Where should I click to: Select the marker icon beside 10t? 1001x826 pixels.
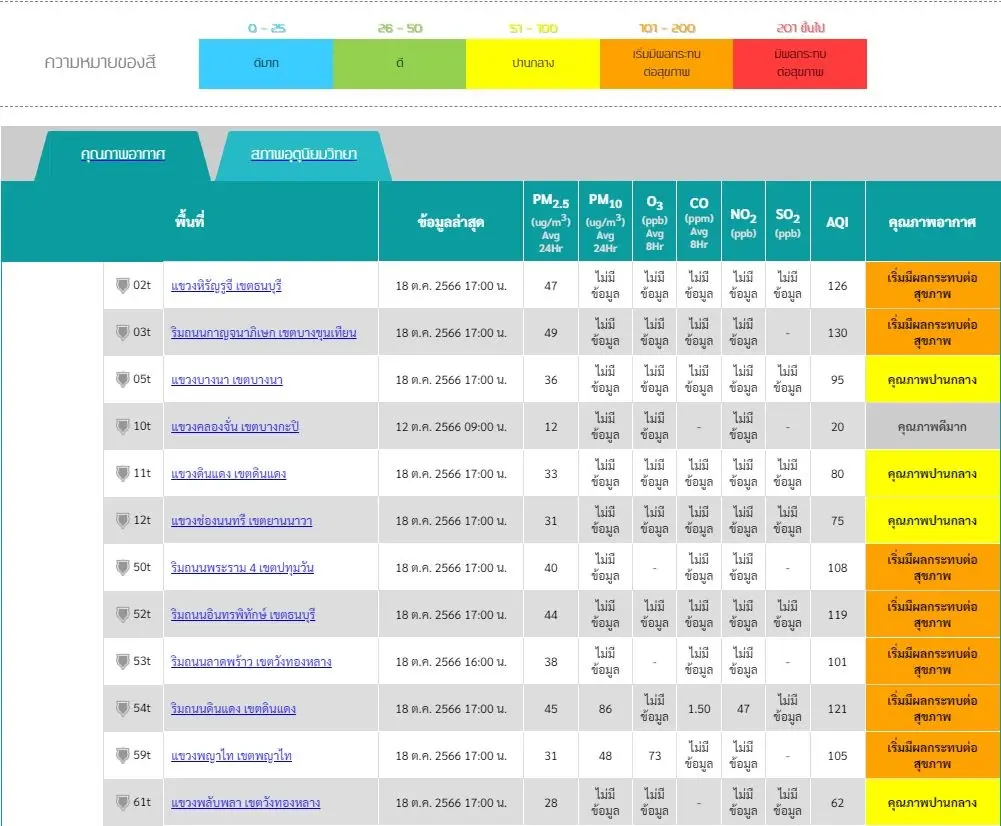click(x=123, y=426)
